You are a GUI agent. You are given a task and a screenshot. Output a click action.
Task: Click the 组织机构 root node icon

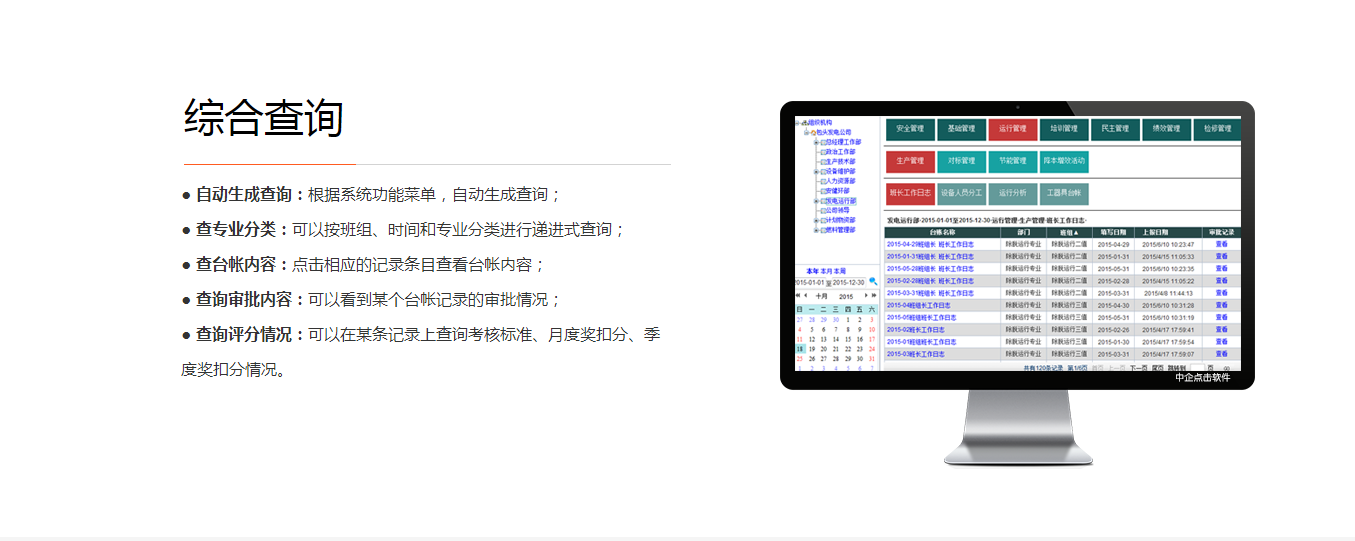(x=805, y=122)
